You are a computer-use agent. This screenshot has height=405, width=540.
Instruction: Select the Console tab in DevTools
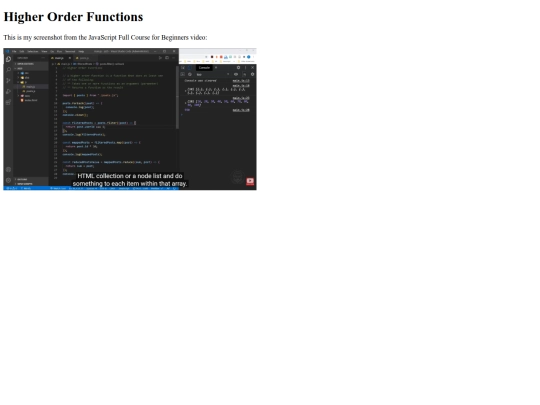(204, 68)
